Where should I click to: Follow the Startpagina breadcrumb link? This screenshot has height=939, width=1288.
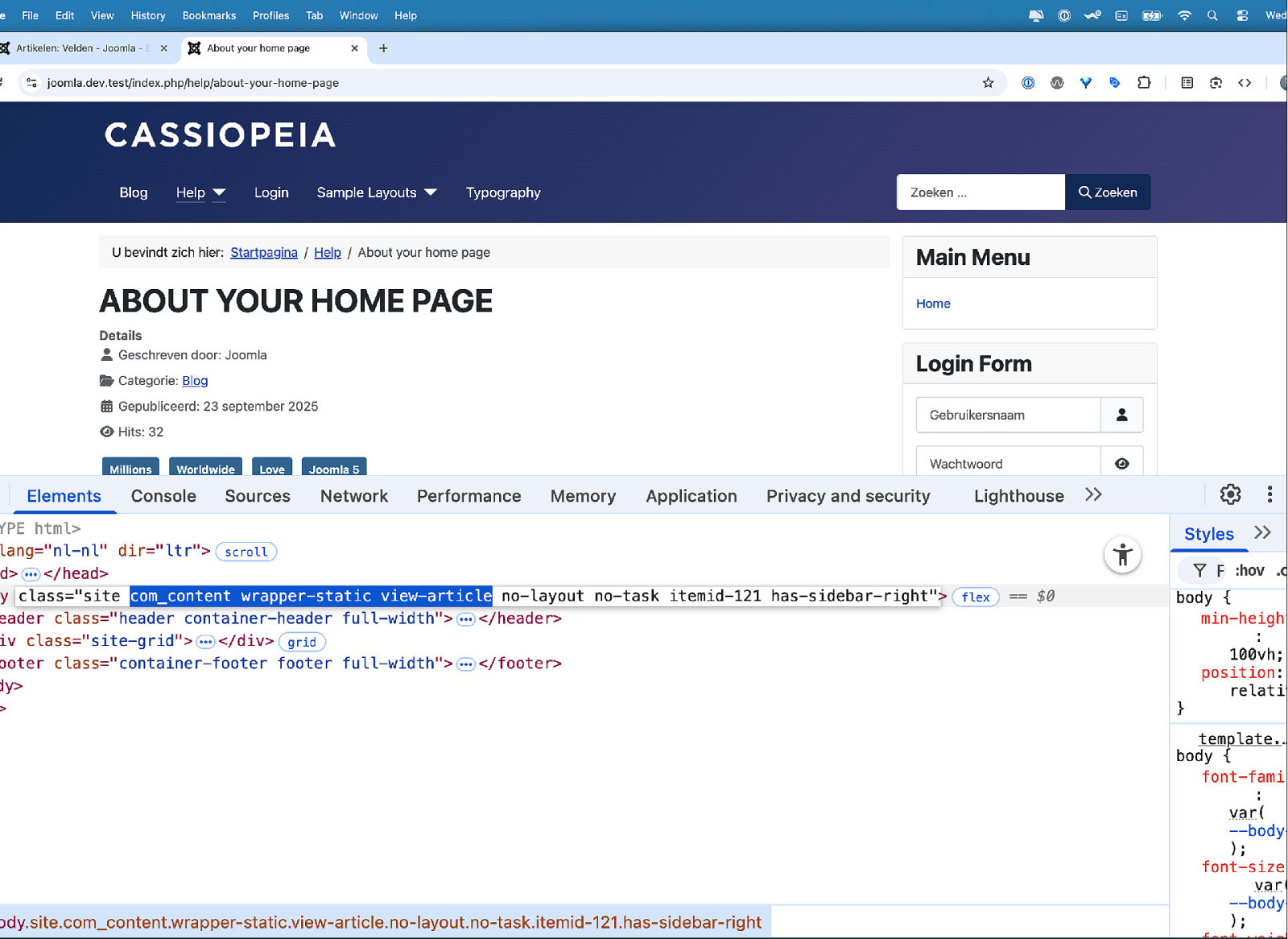coord(263,253)
